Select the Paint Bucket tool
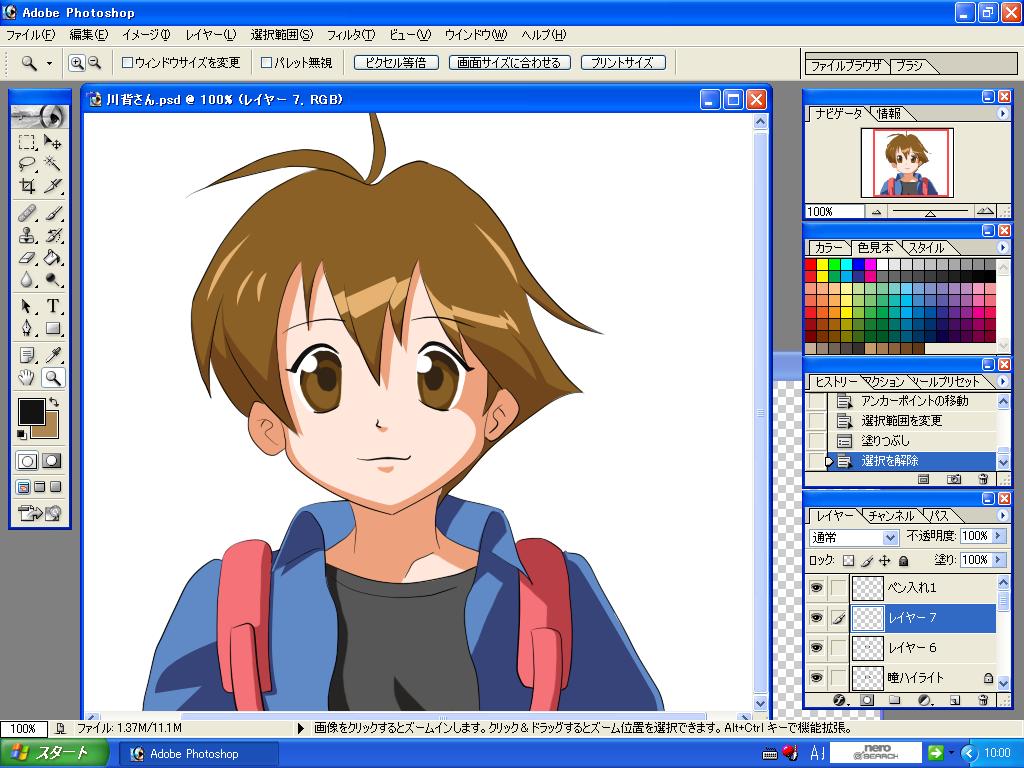 click(x=52, y=257)
